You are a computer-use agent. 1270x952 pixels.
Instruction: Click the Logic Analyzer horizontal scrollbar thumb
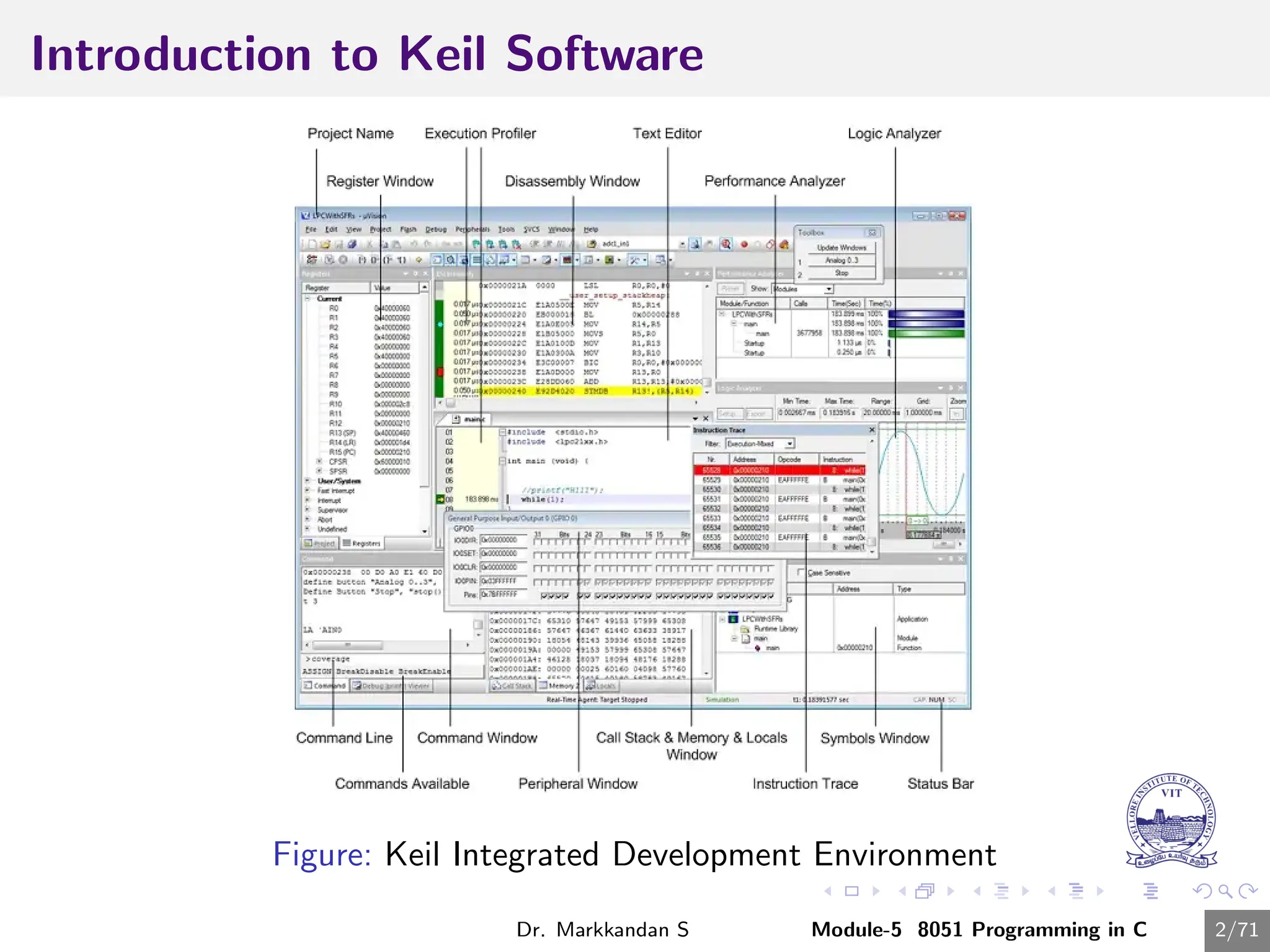pos(944,544)
